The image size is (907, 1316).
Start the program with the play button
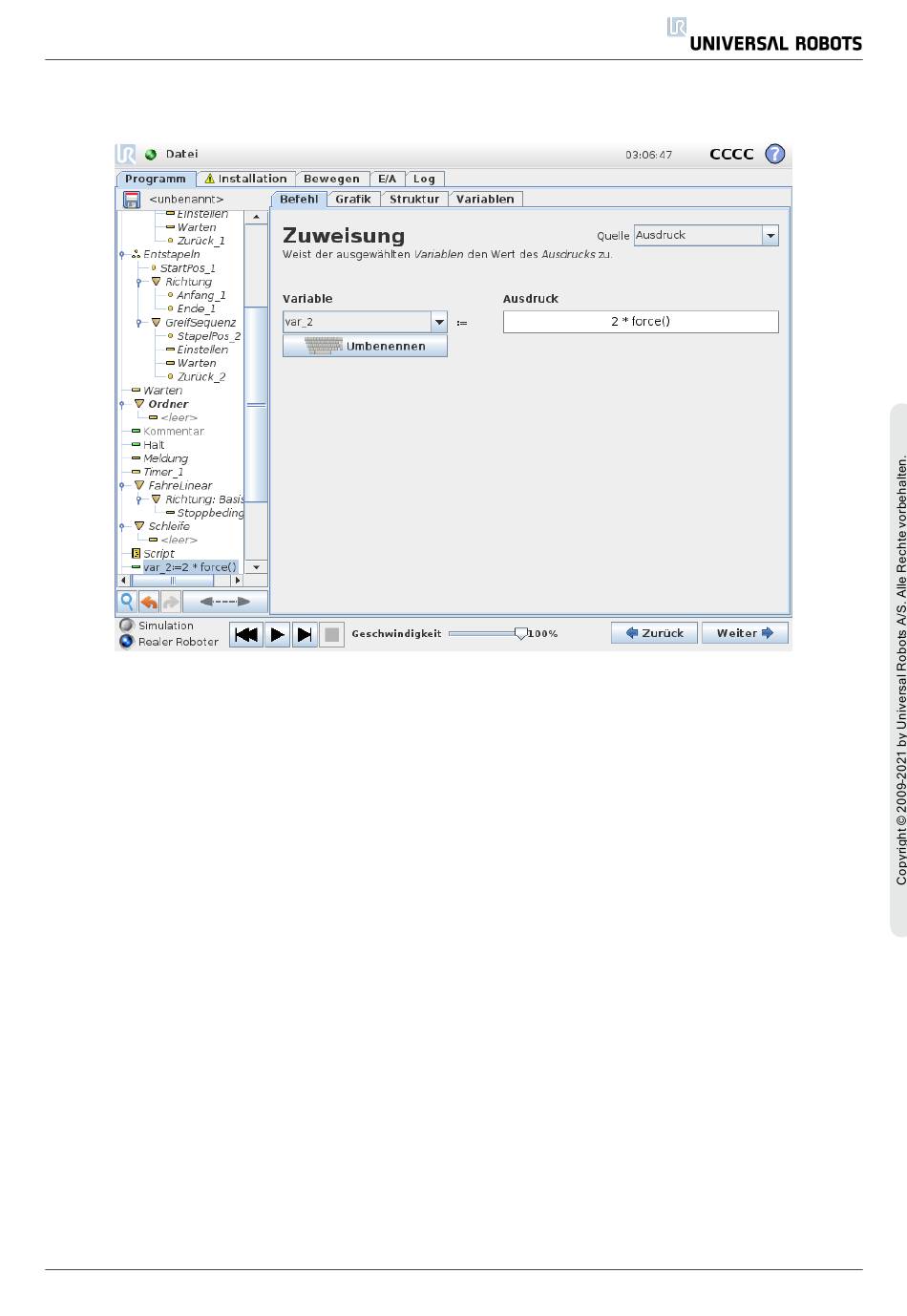click(x=277, y=634)
